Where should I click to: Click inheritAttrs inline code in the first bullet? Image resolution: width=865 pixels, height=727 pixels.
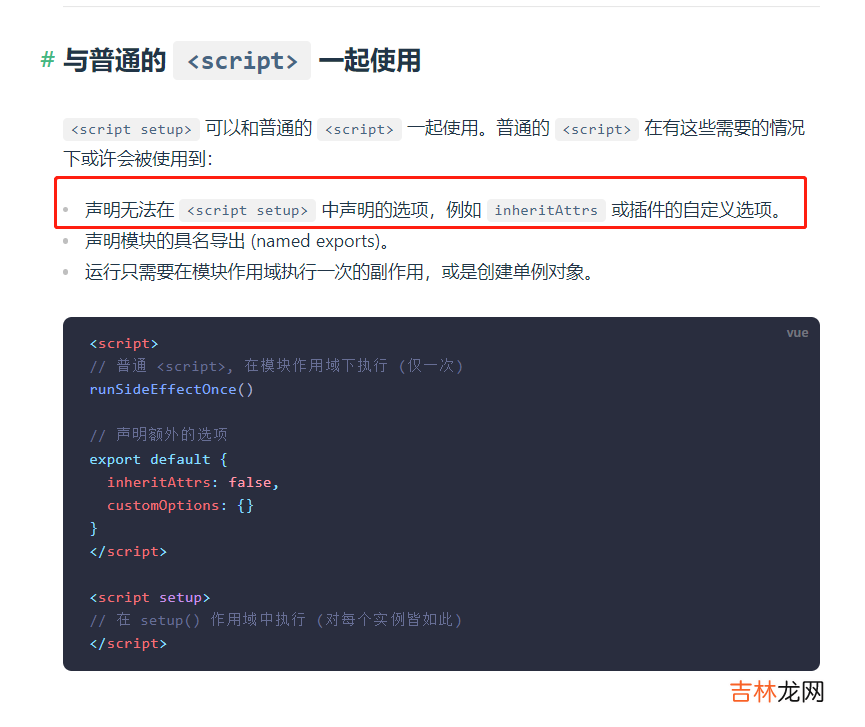click(546, 210)
